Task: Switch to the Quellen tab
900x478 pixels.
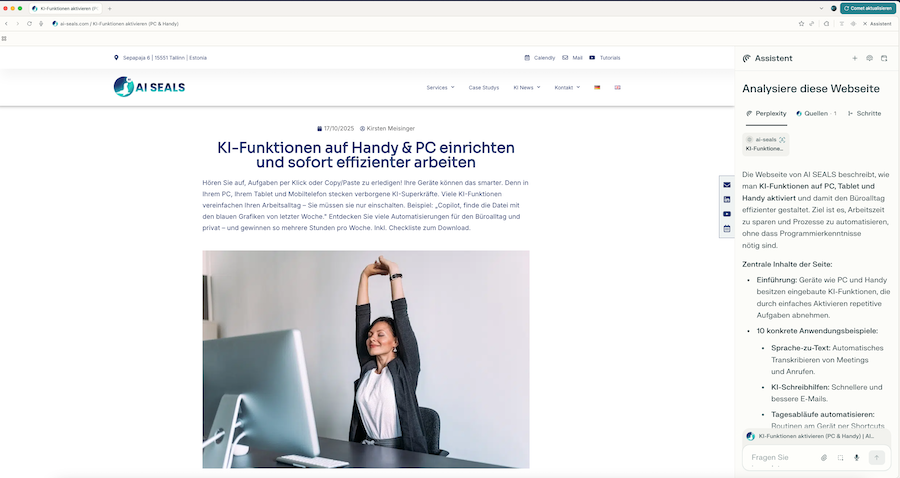Action: (x=816, y=114)
